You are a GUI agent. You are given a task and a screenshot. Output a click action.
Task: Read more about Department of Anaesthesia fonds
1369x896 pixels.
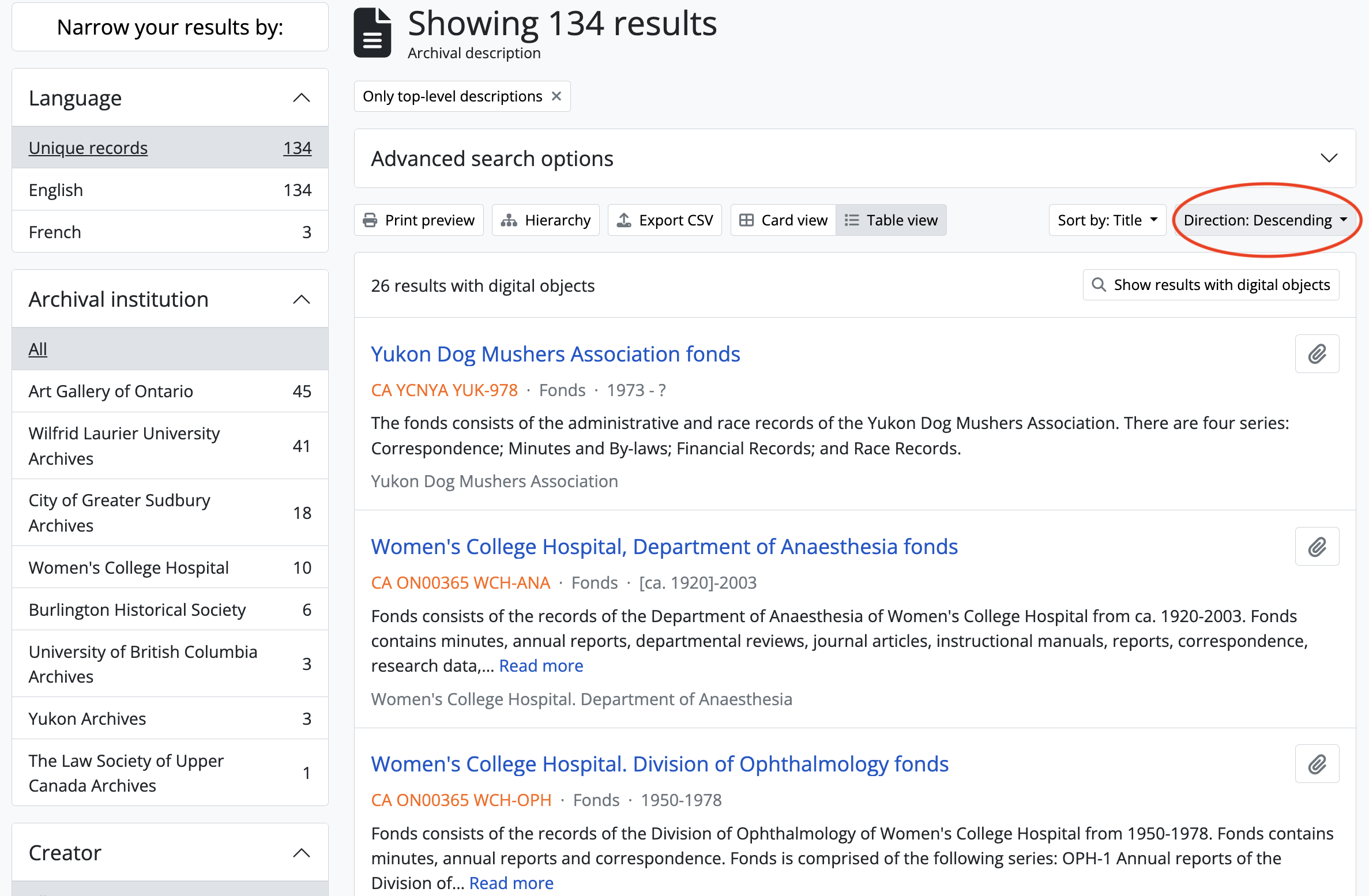point(541,666)
